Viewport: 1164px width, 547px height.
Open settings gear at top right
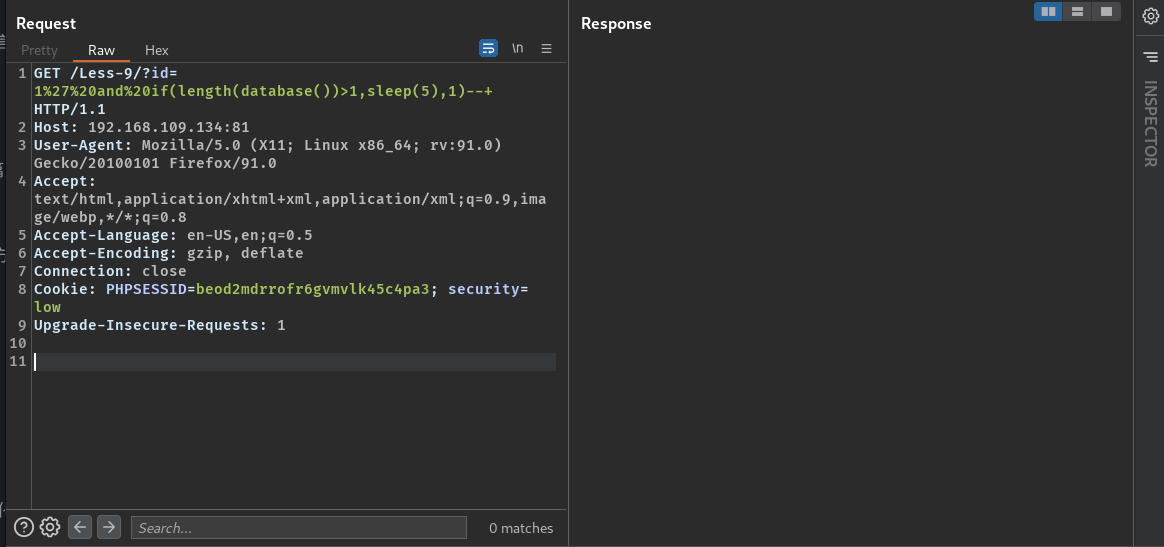(1150, 16)
